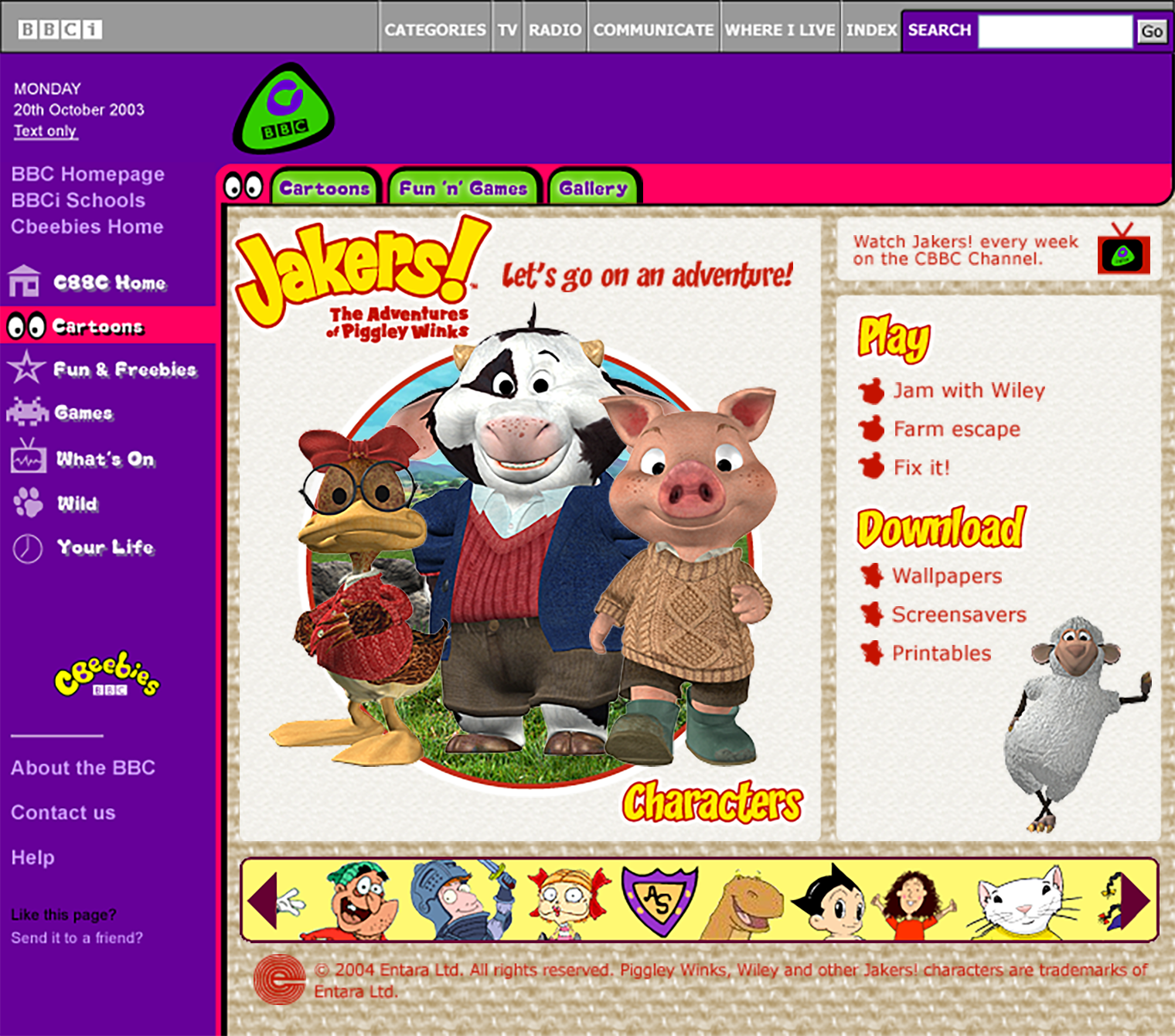Open CATEGORIES in top navigation
1175x1036 pixels.
click(435, 29)
